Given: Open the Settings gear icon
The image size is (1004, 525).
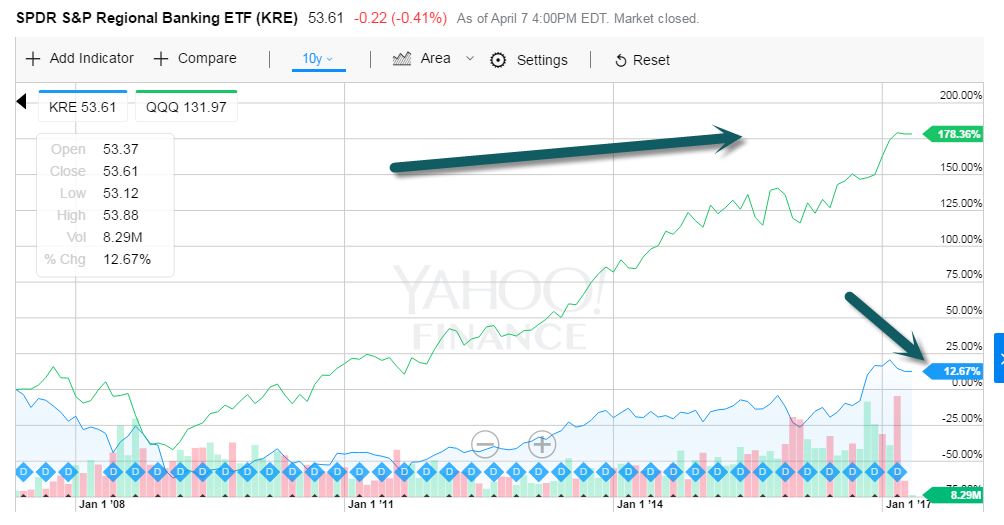Looking at the screenshot, I should tap(498, 60).
